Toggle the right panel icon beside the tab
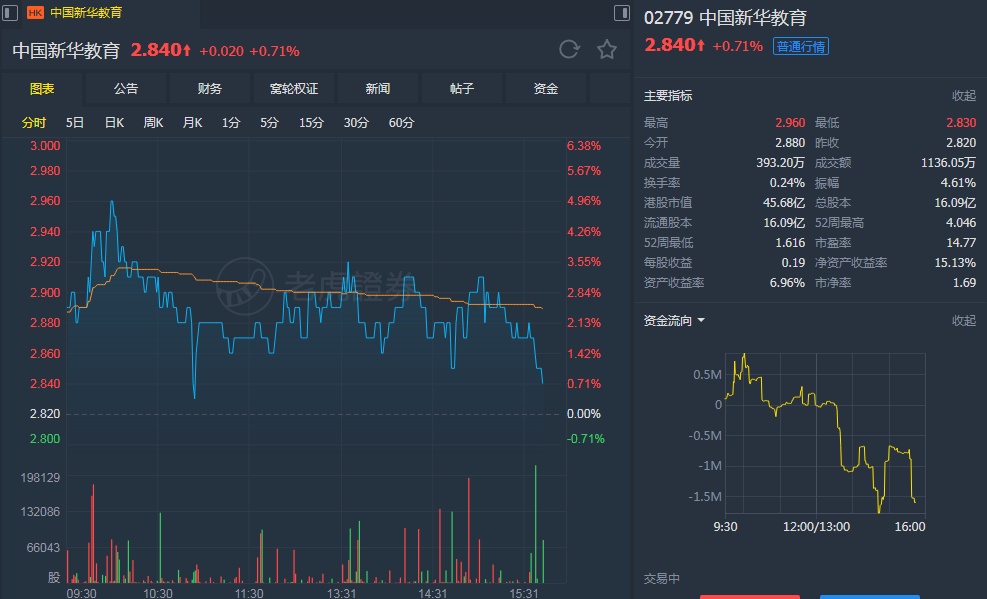The width and height of the screenshot is (987, 599). [621, 13]
